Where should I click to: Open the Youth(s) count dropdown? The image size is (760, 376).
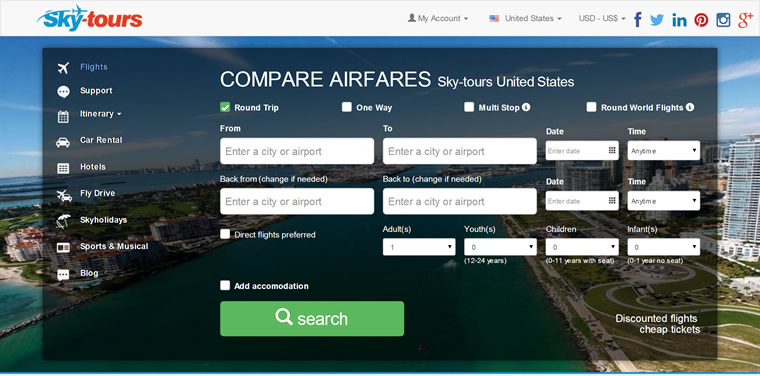pos(500,247)
